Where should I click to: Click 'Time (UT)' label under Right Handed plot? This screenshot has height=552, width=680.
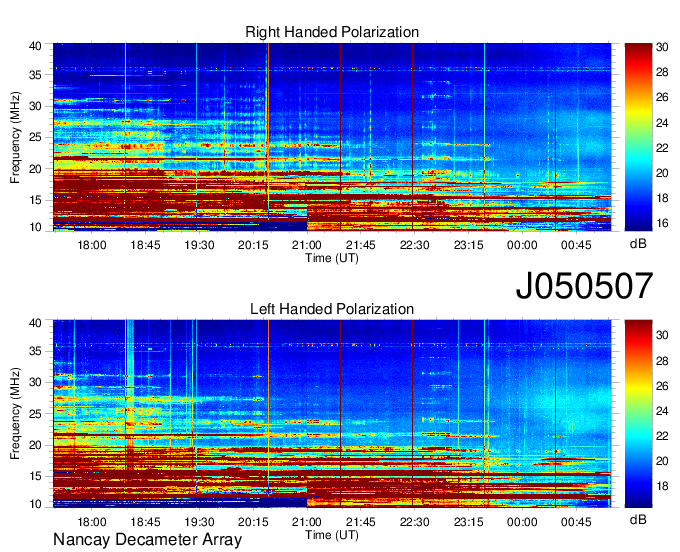332,258
